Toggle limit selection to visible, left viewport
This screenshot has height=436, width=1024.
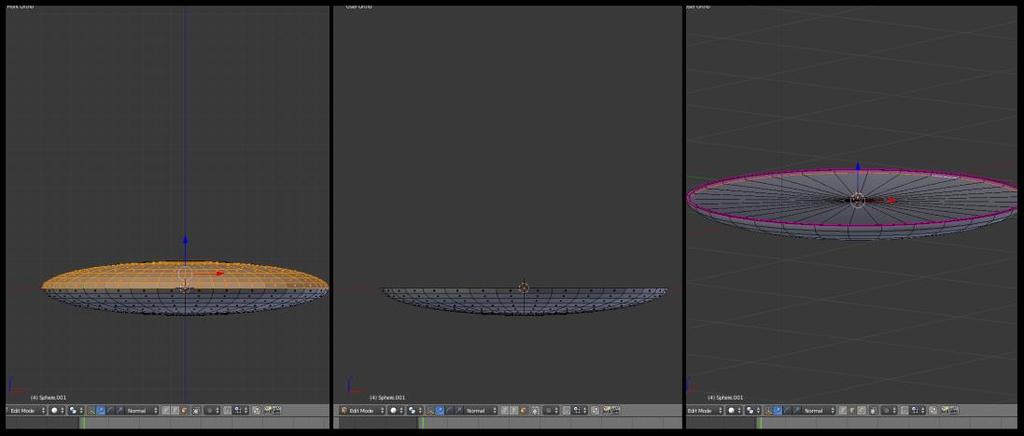click(196, 411)
